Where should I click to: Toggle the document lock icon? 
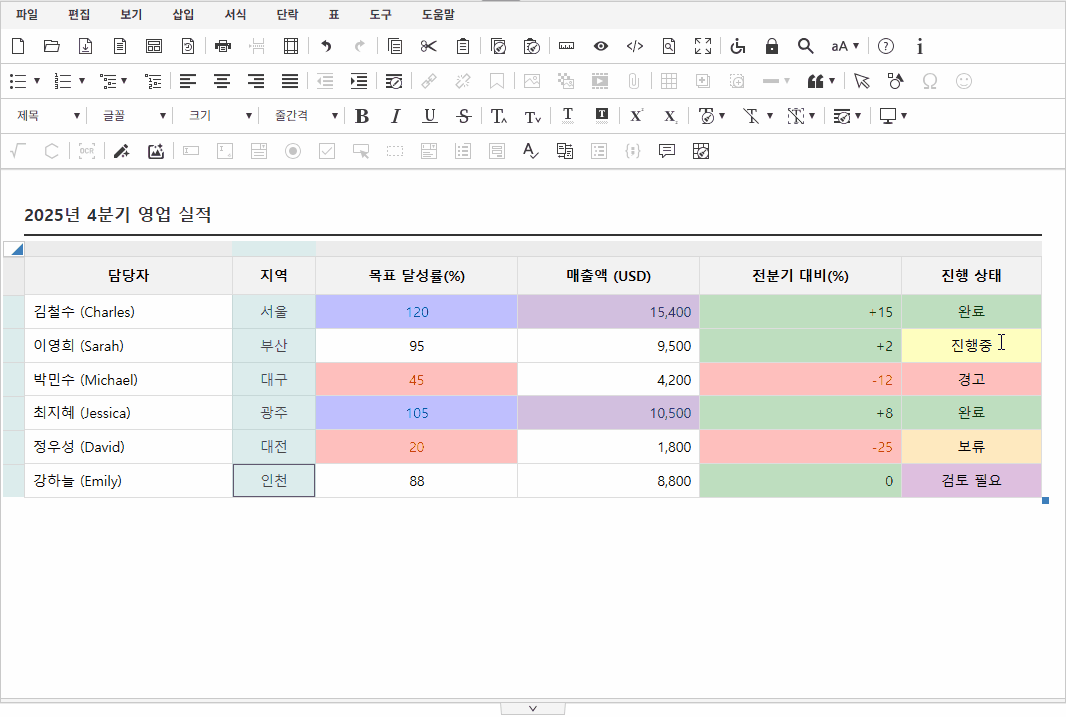coord(771,46)
